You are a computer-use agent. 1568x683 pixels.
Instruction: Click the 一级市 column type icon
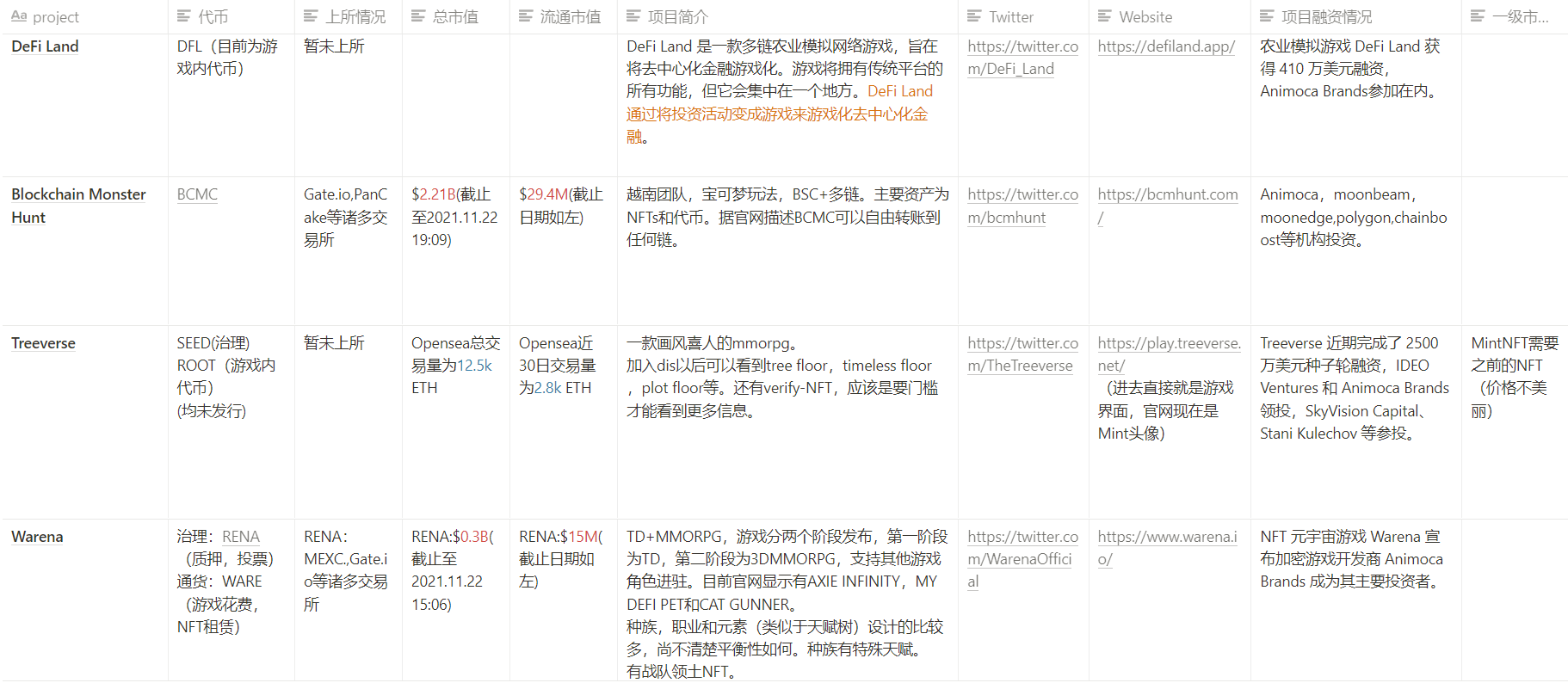click(x=1478, y=16)
